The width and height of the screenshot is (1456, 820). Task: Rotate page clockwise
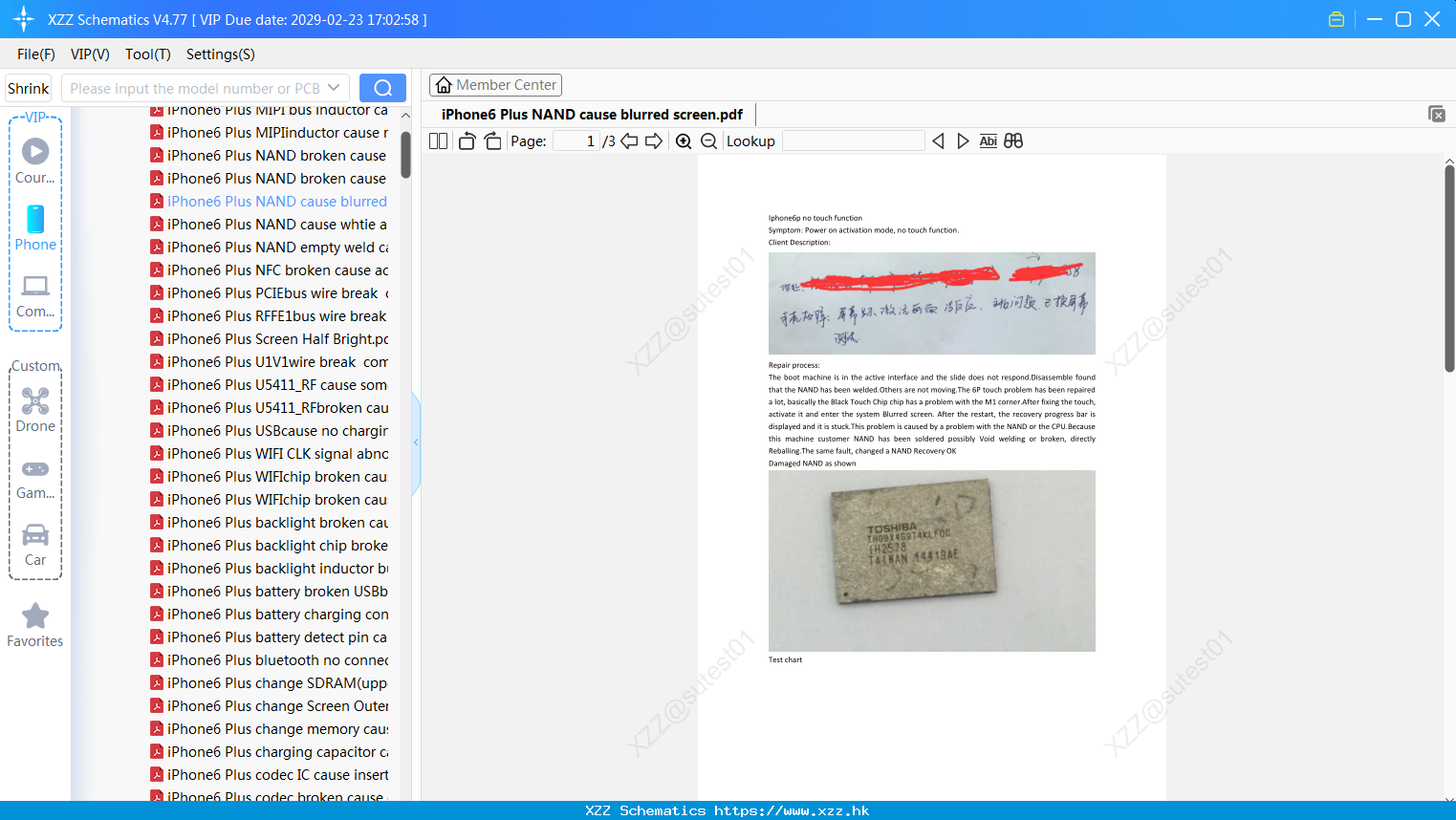(492, 141)
